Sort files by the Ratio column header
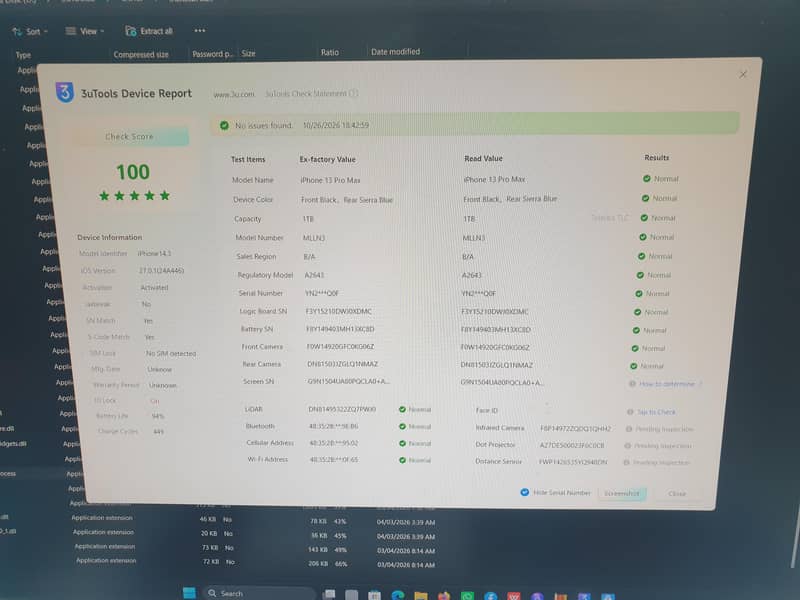This screenshot has width=800, height=600. coord(330,52)
